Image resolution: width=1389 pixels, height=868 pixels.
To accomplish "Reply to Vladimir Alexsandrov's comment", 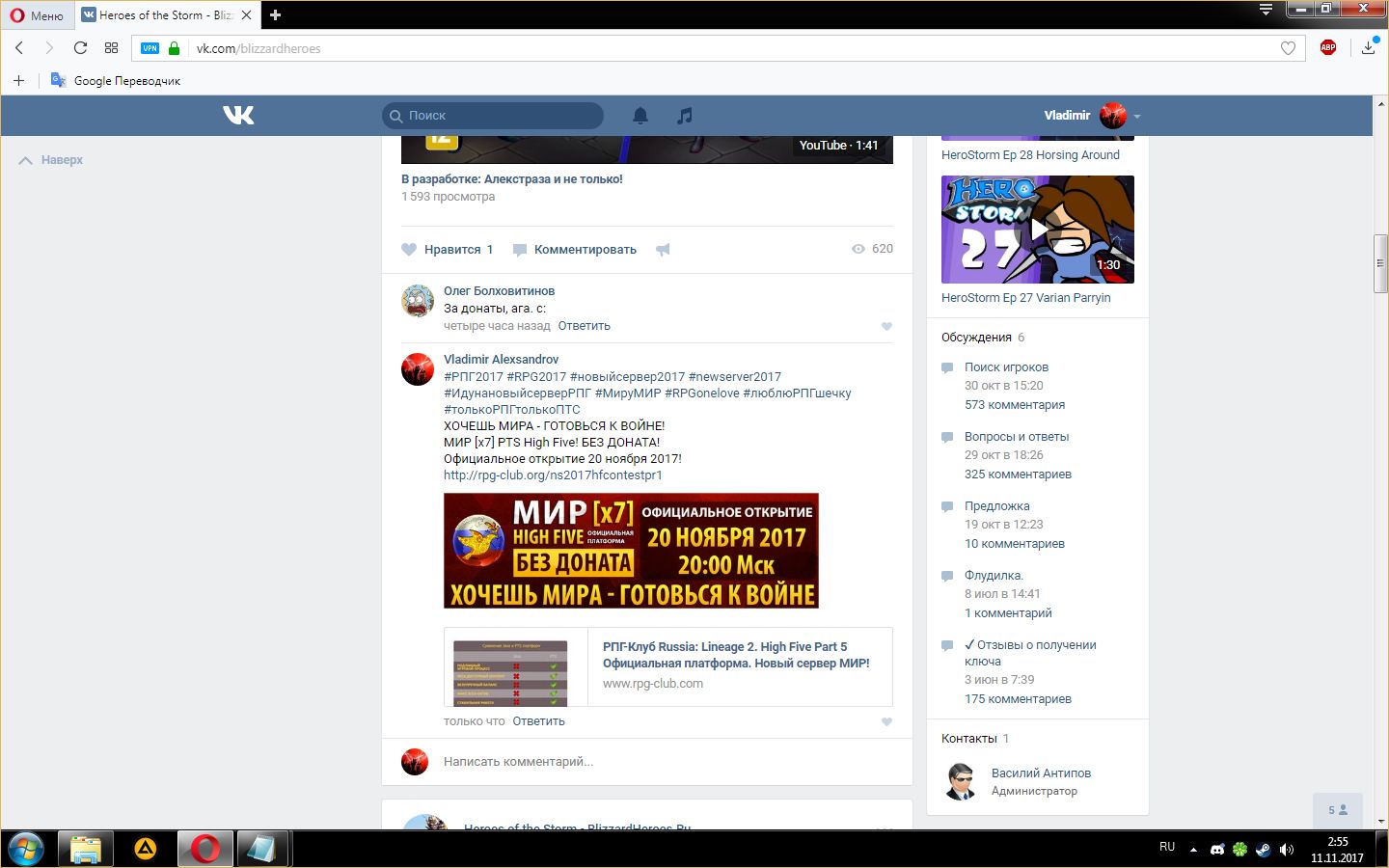I will tap(538, 721).
